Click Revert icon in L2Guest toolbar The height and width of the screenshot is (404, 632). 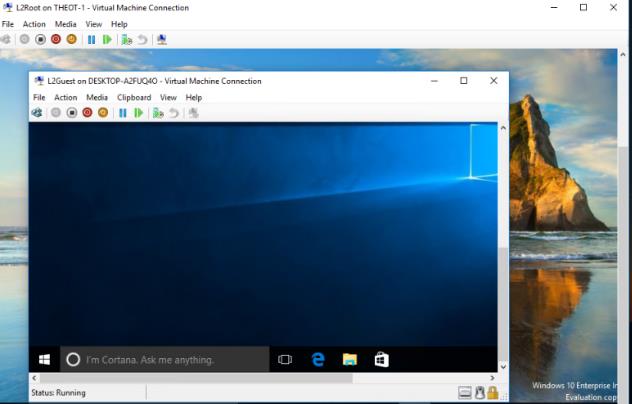pyautogui.click(x=174, y=113)
